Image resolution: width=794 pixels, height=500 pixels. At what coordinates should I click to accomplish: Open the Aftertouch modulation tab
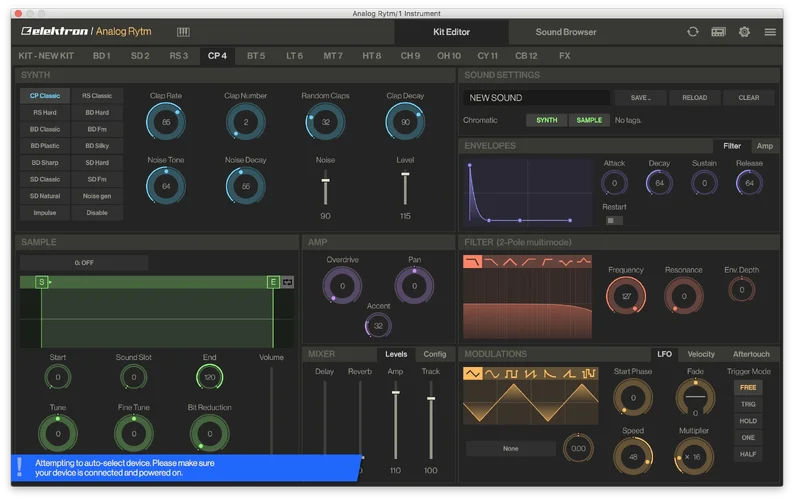(751, 354)
